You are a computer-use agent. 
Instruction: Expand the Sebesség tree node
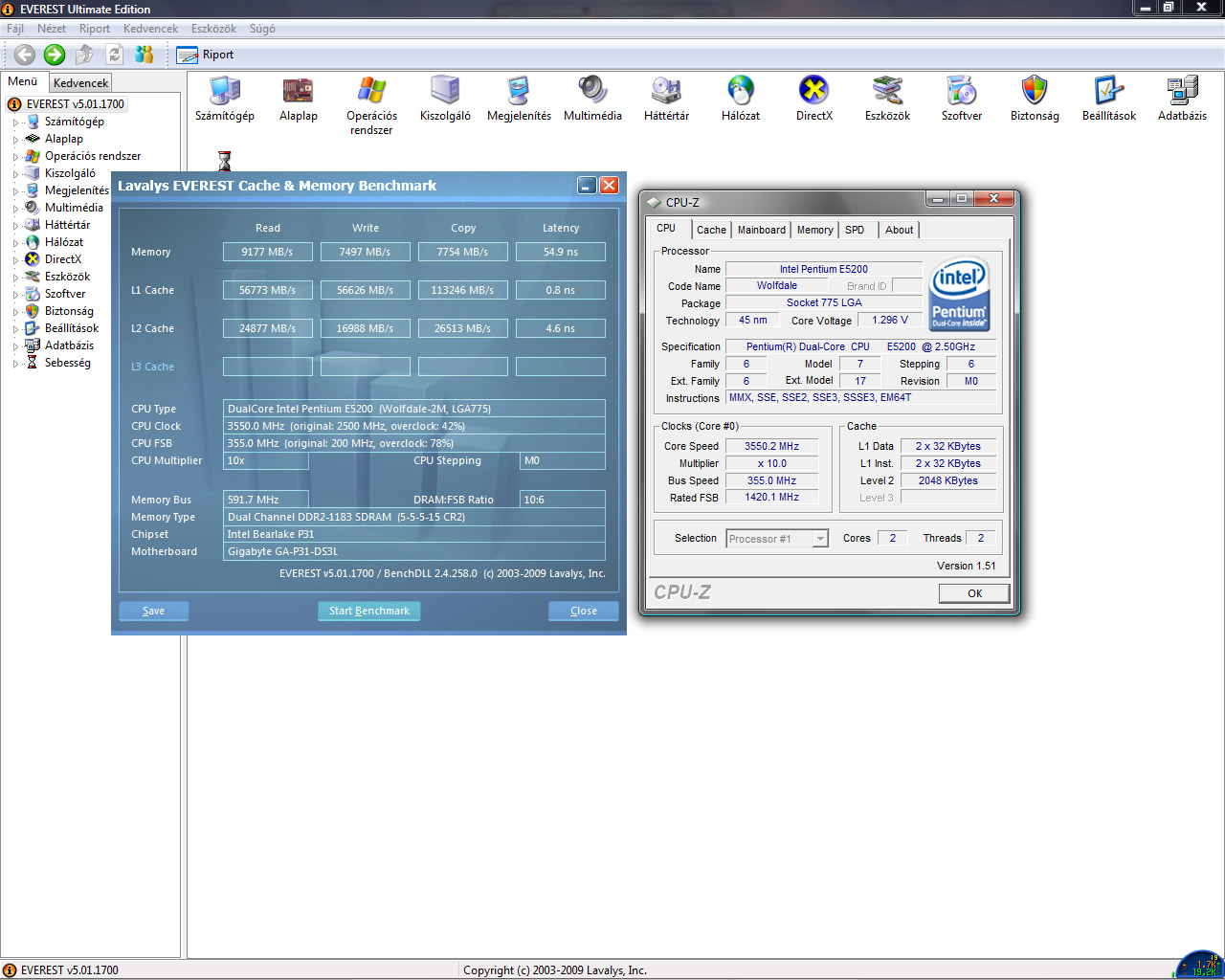(15, 364)
